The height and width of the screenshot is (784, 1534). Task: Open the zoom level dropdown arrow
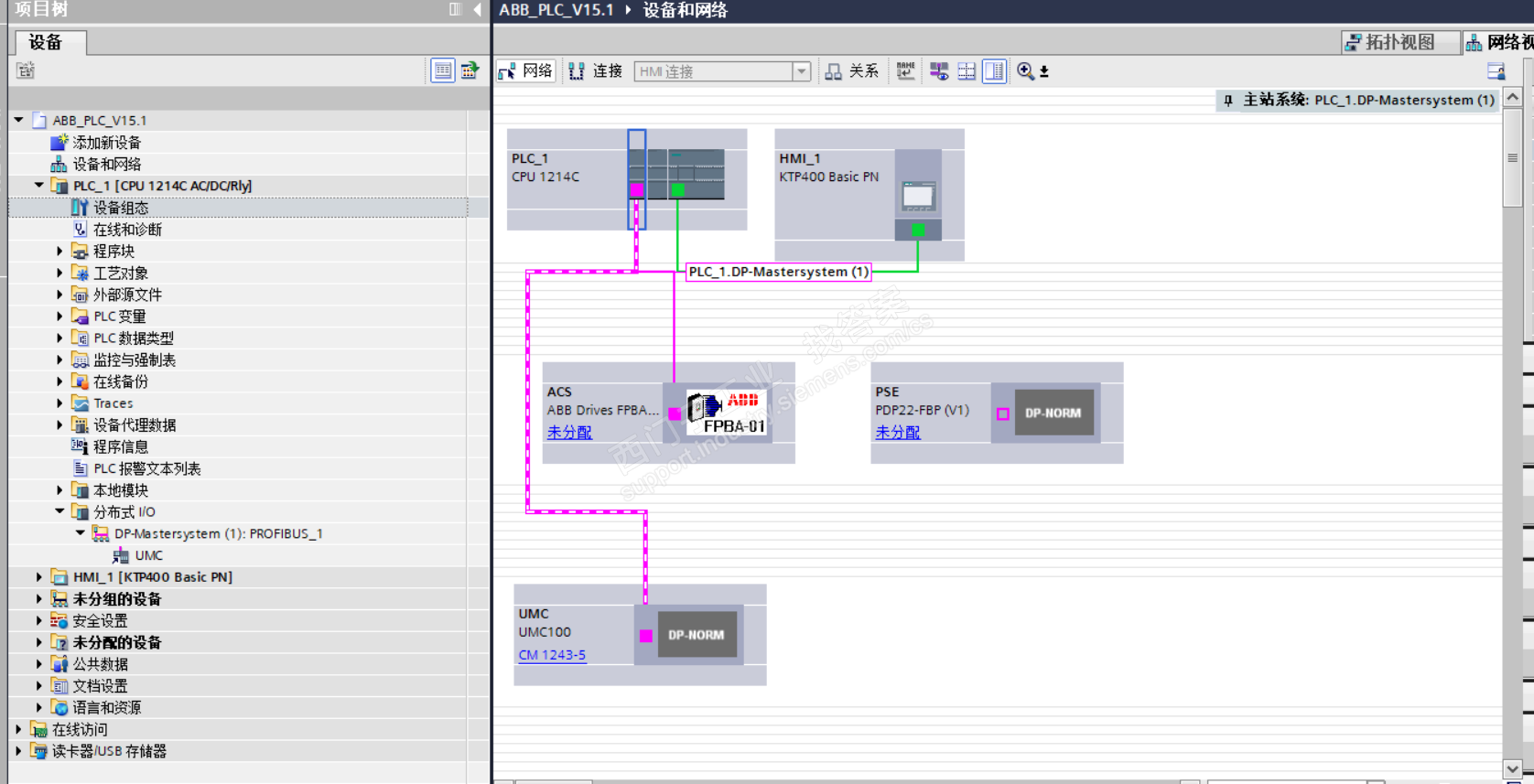[x=1044, y=71]
